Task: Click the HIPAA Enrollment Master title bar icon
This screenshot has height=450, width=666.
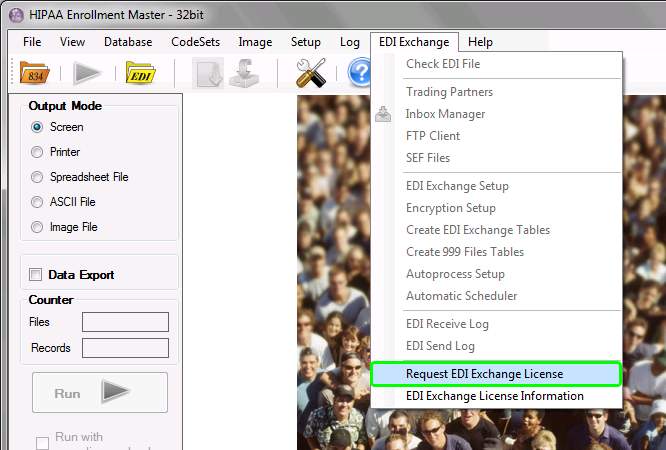Action: coord(16,15)
